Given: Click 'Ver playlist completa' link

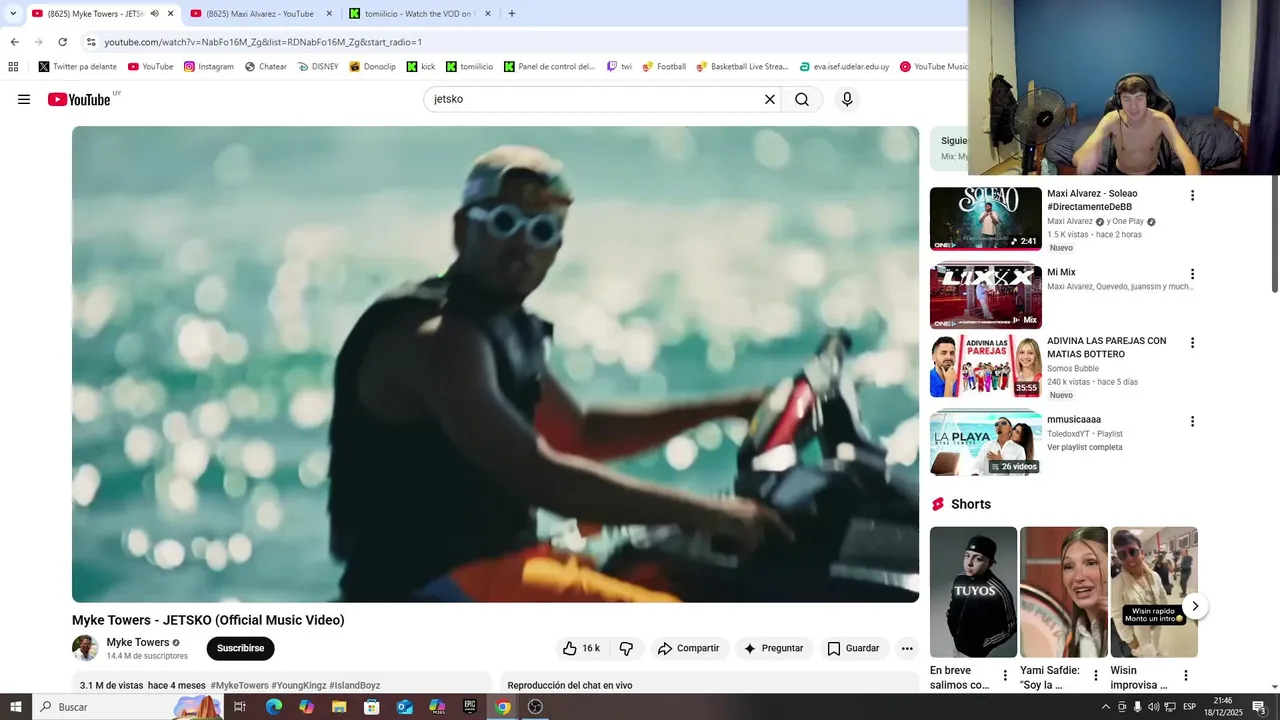Looking at the screenshot, I should (1085, 447).
